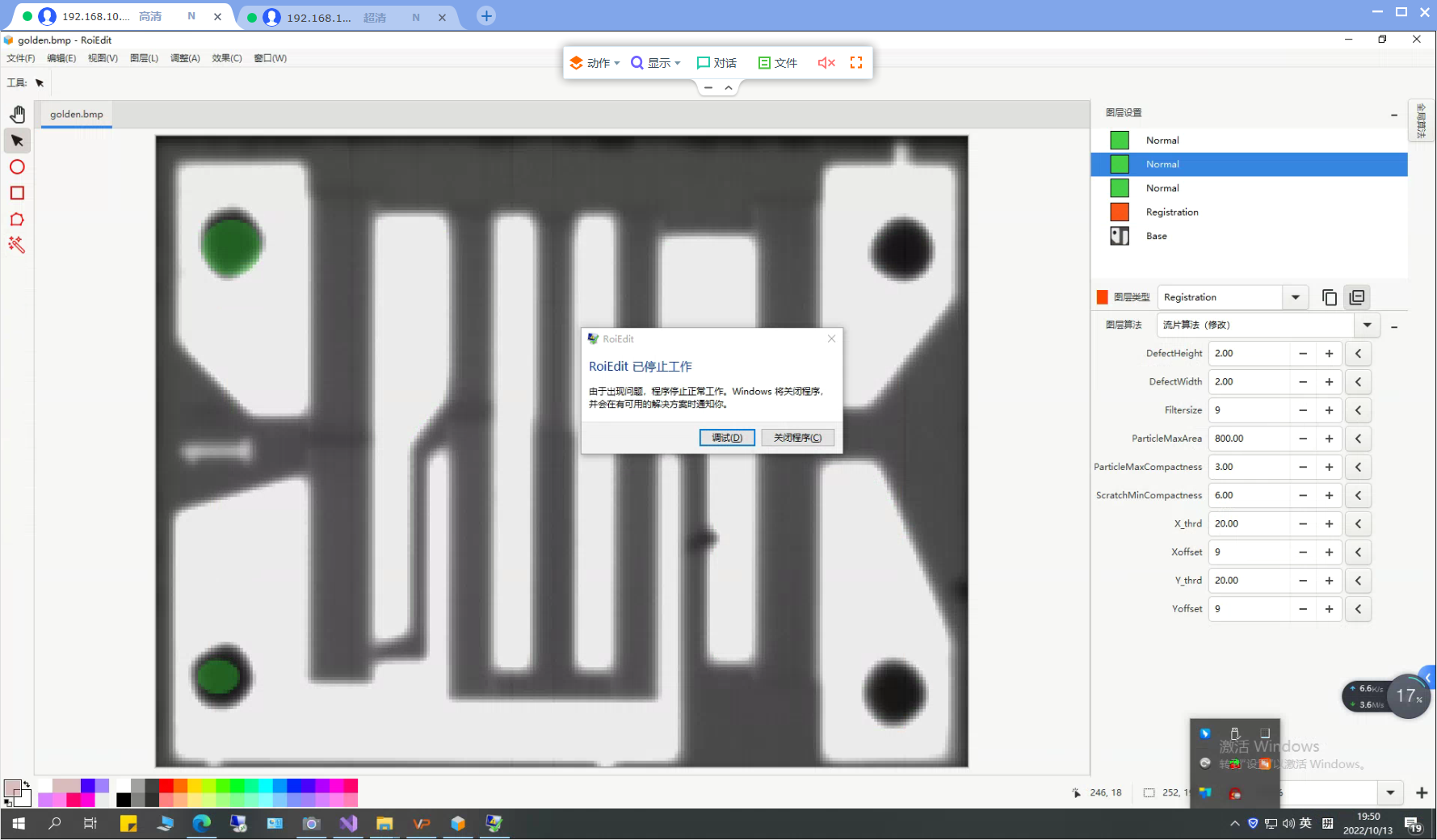
Task: Open Microsoft Edge from the taskbar
Action: coord(201,824)
